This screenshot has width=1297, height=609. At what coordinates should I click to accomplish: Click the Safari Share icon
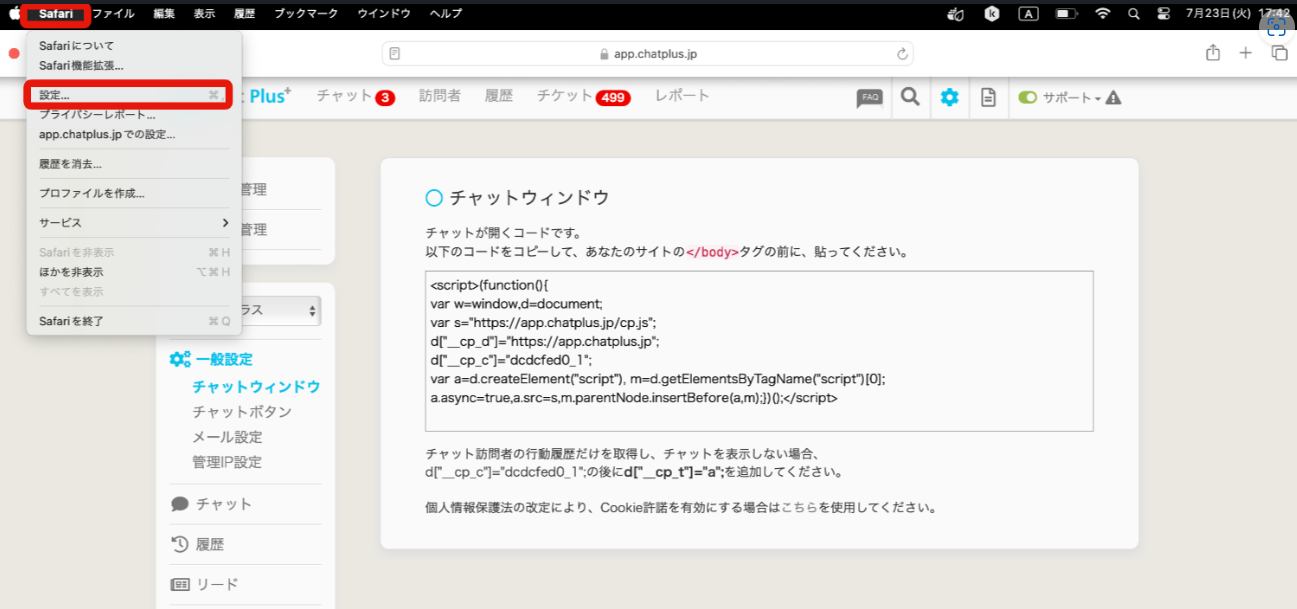pyautogui.click(x=1213, y=53)
